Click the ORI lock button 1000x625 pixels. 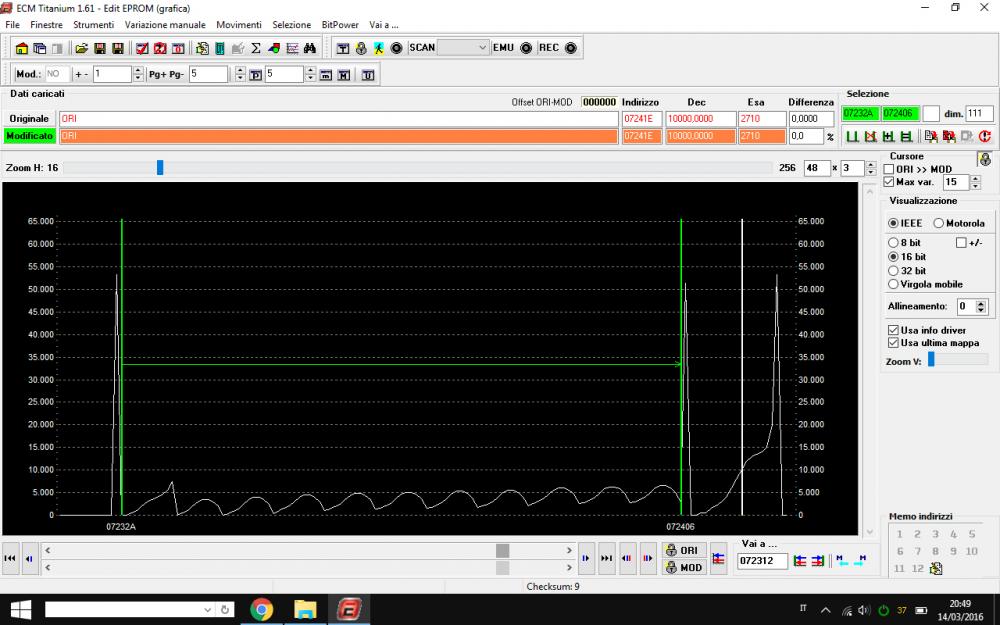click(684, 550)
